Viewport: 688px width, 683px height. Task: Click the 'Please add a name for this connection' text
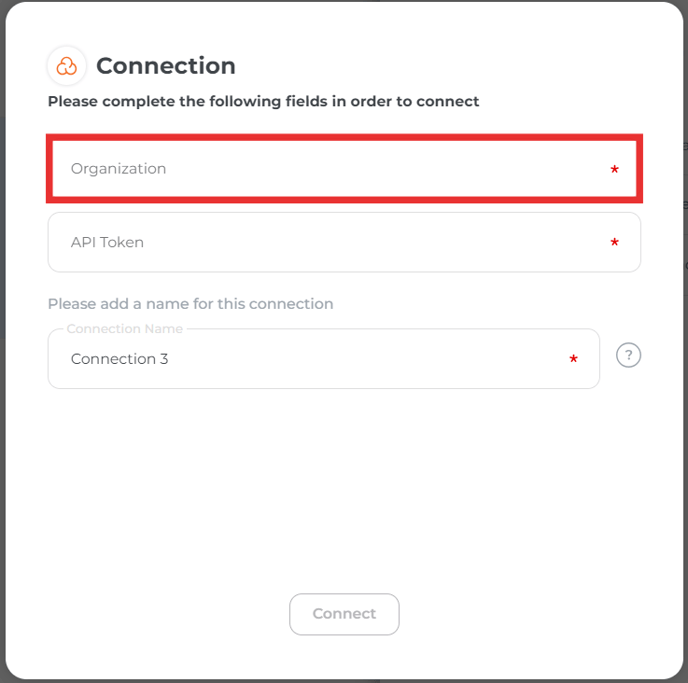190,304
